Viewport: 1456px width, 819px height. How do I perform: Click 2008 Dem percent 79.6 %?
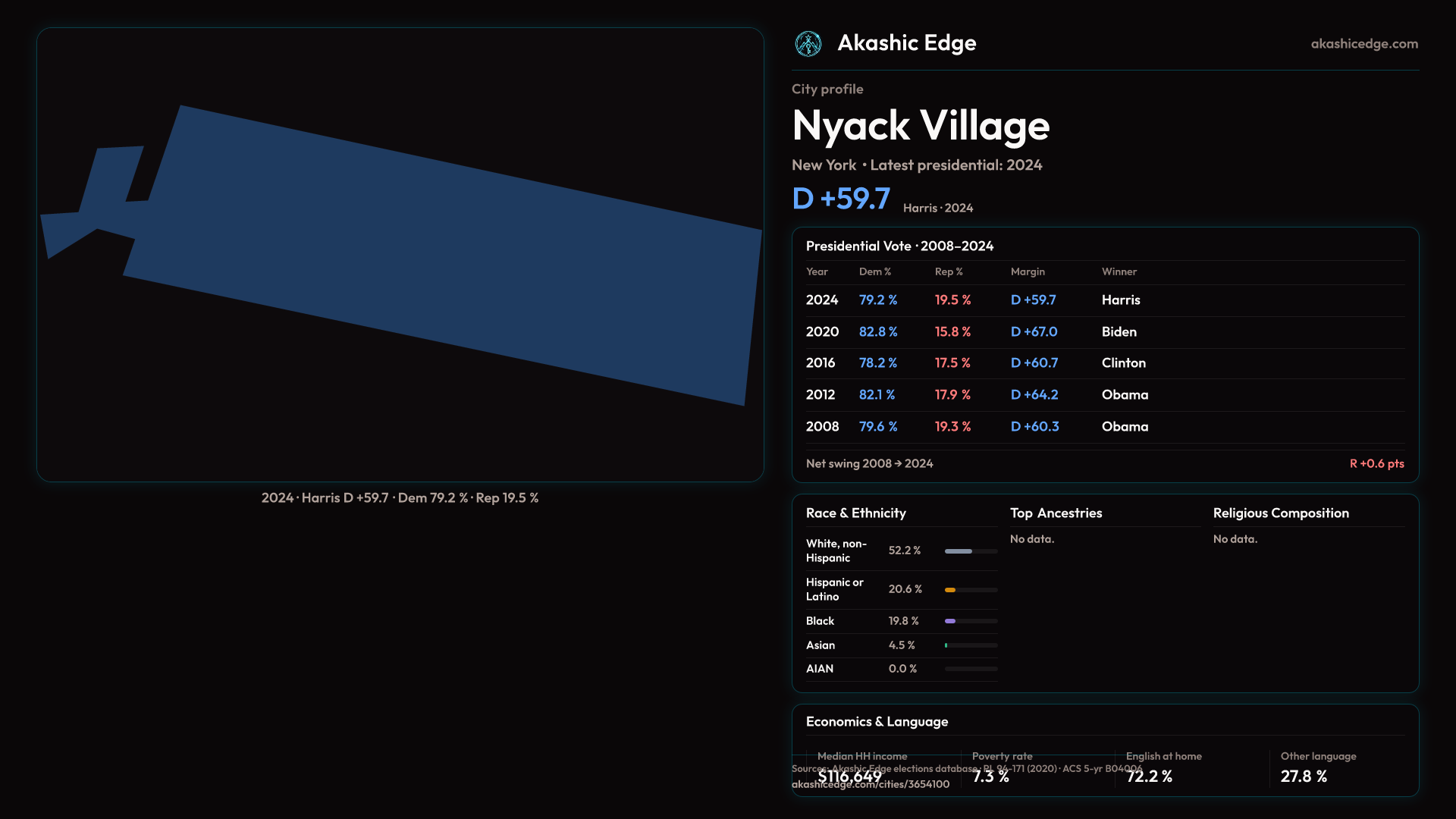coord(877,427)
